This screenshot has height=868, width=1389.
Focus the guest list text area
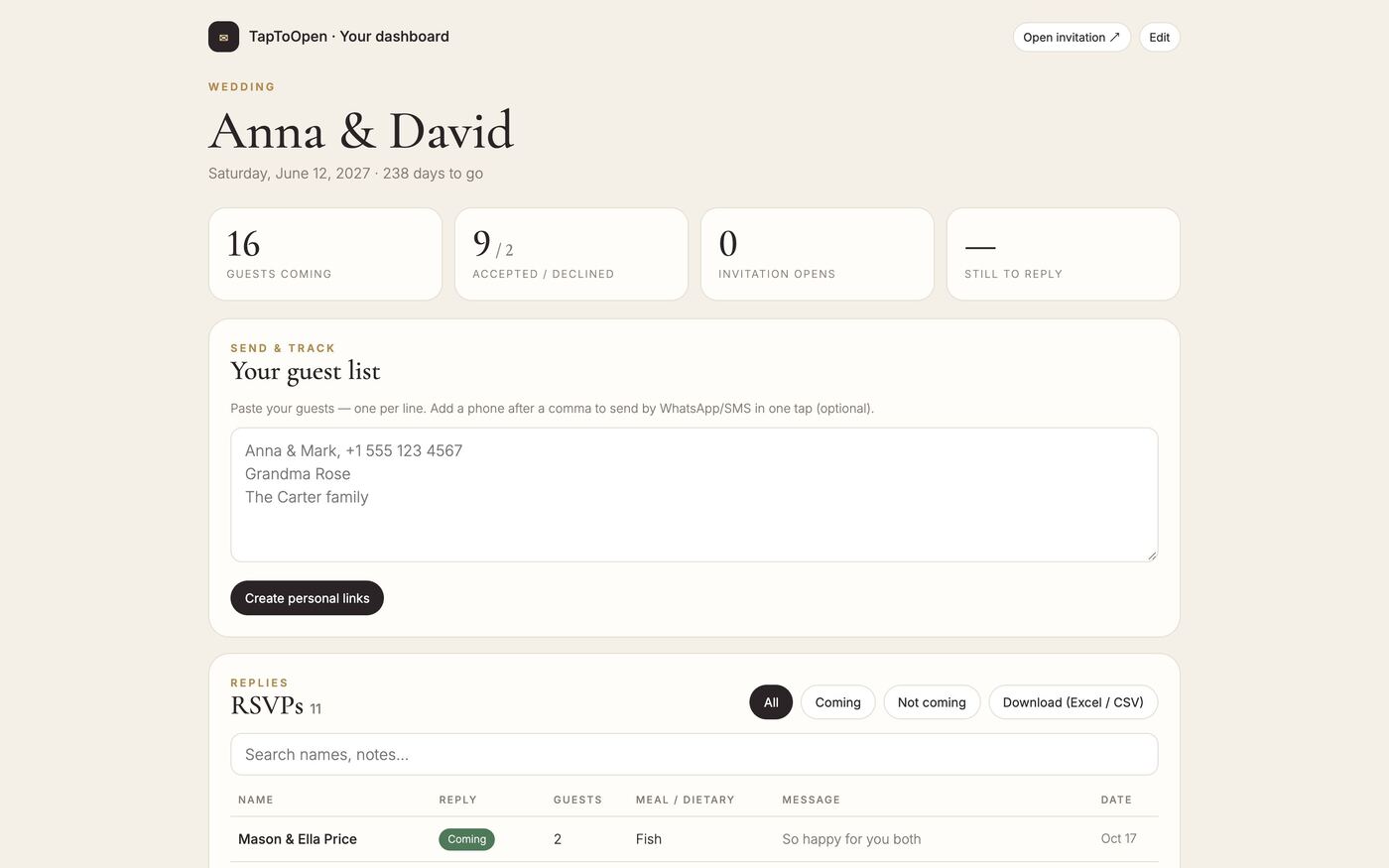click(694, 495)
